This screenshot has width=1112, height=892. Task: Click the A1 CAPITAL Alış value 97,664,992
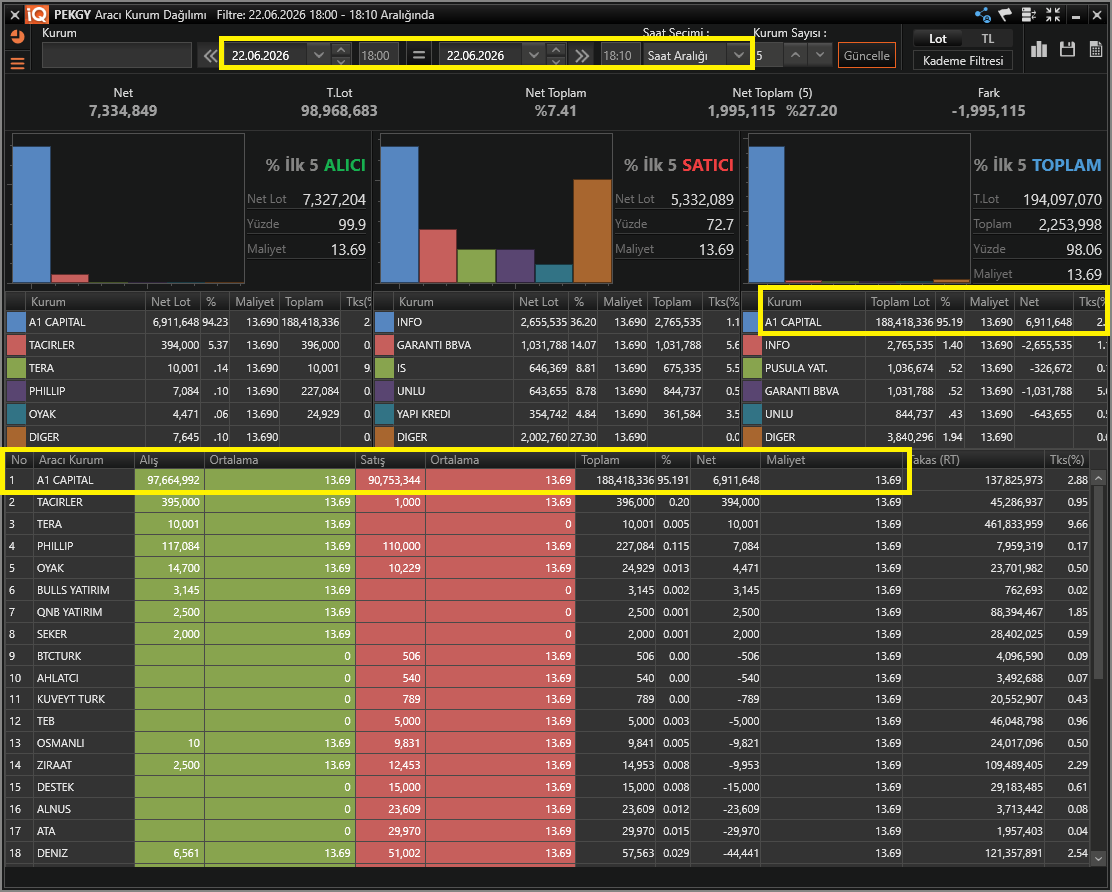click(173, 480)
